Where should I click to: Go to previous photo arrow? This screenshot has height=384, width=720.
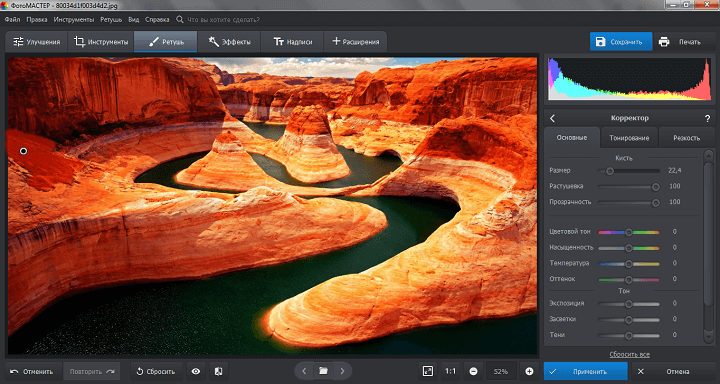(304, 371)
